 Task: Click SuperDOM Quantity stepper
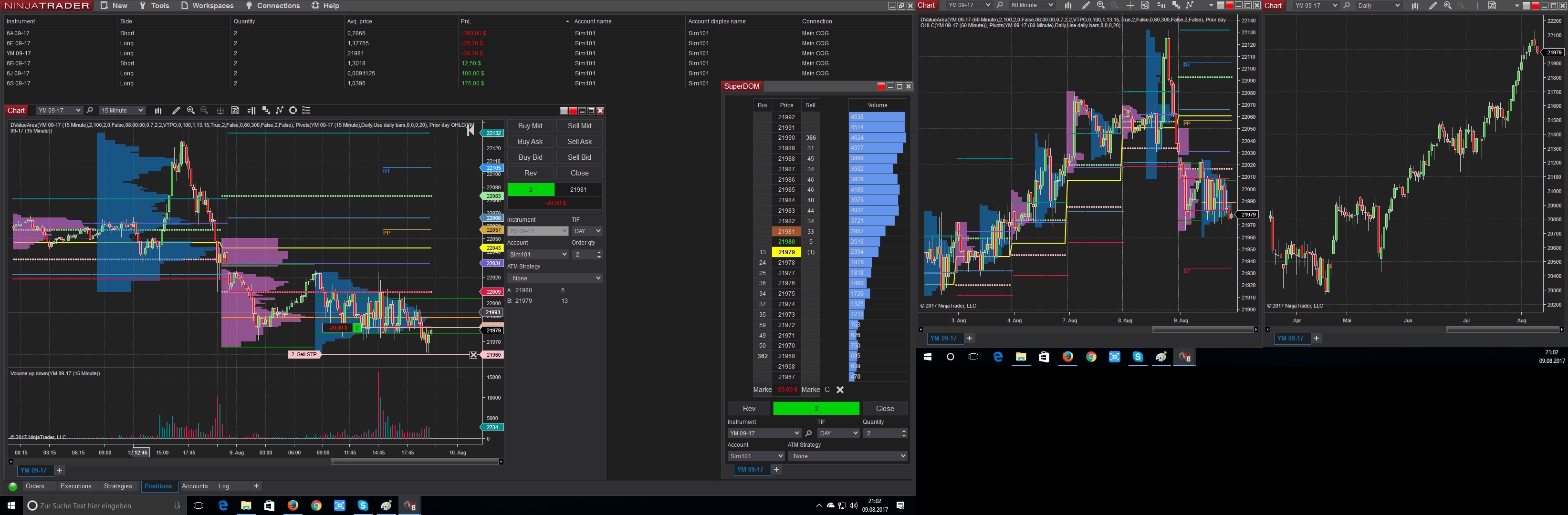[x=903, y=433]
